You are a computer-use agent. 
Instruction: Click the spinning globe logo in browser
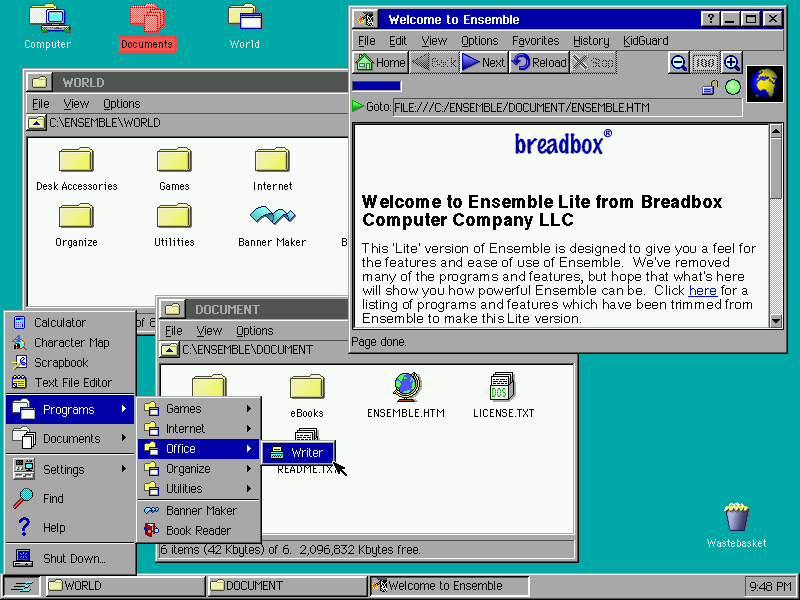pyautogui.click(x=765, y=84)
